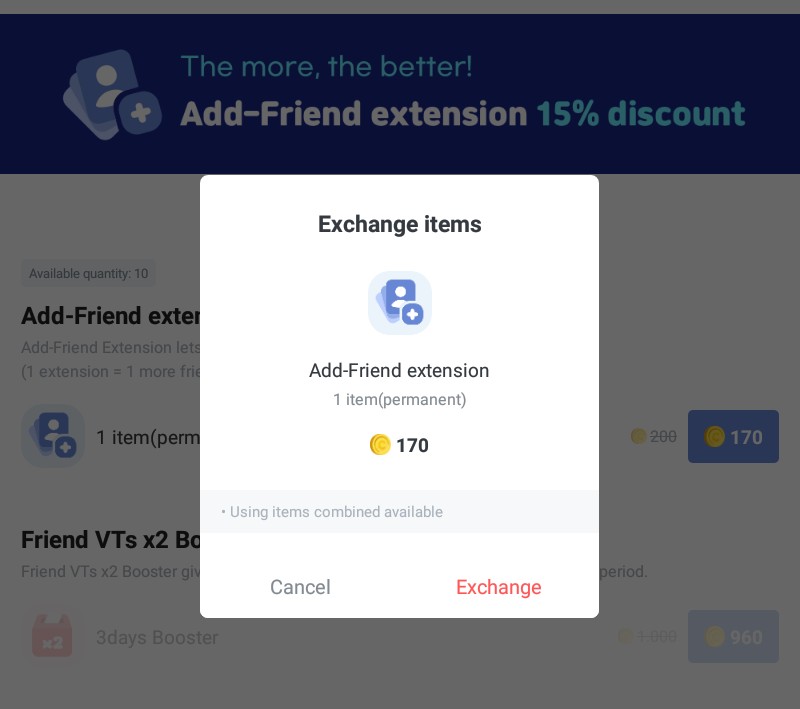The width and height of the screenshot is (800, 709).
Task: Click the x2 Booster item icon
Action: [53, 637]
